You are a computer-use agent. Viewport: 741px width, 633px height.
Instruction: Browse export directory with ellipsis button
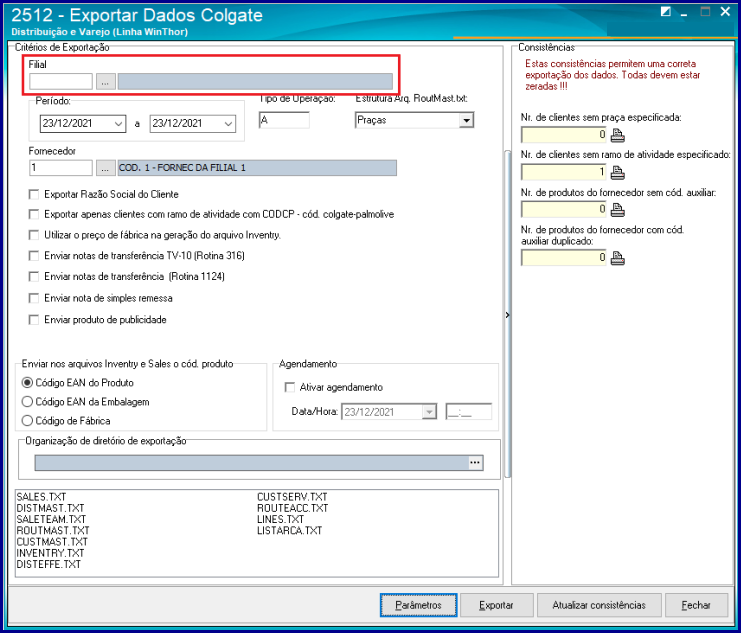[475, 463]
